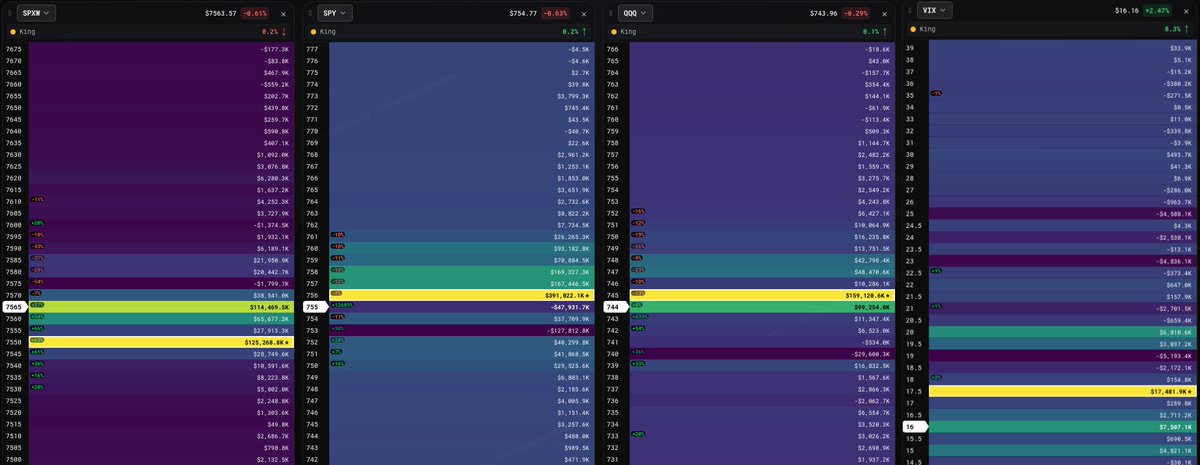Click the yellow King dot in SPXW panel
Image resolution: width=1200 pixels, height=465 pixels.
(x=12, y=32)
